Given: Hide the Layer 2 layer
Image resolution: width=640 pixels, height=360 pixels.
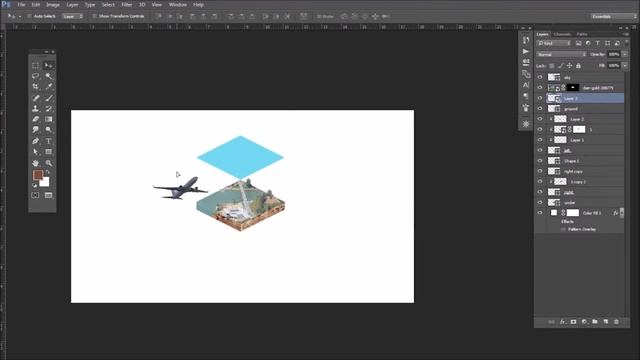Looking at the screenshot, I should coord(540,119).
